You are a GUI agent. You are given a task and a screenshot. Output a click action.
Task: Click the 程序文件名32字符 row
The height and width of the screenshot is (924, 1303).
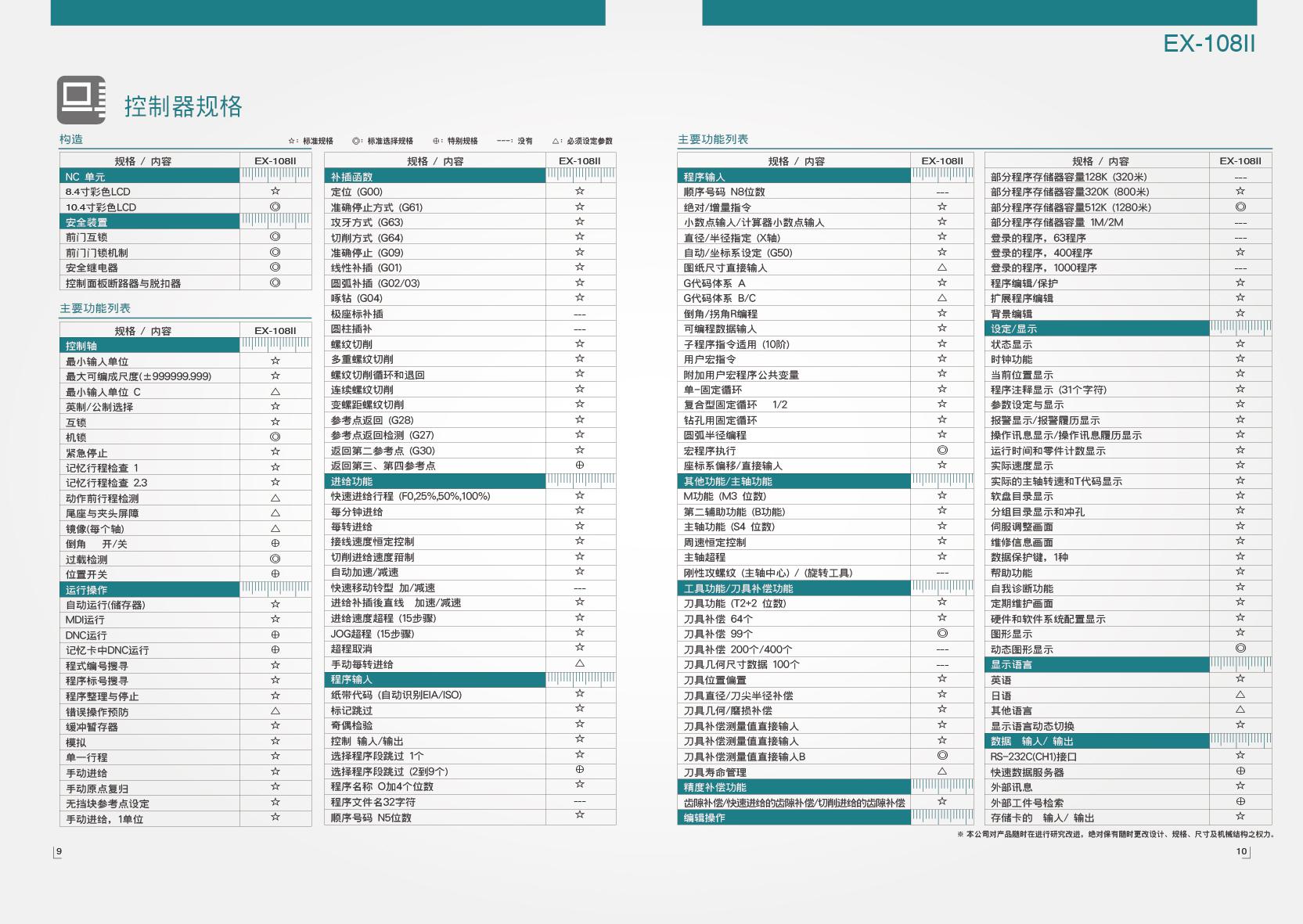pyautogui.click(x=470, y=802)
